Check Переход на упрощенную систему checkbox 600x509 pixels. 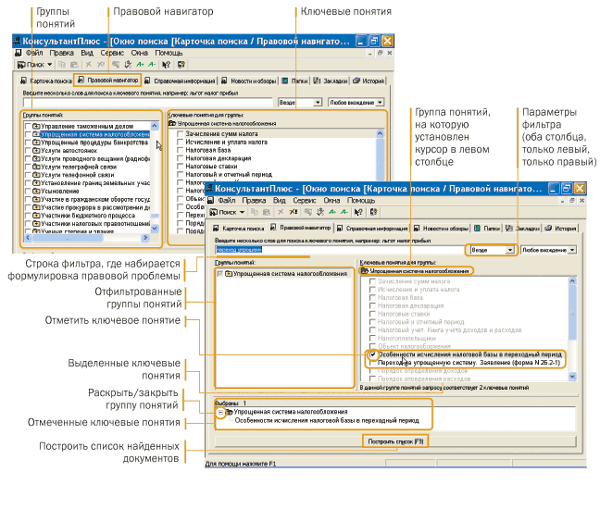[x=372, y=362]
